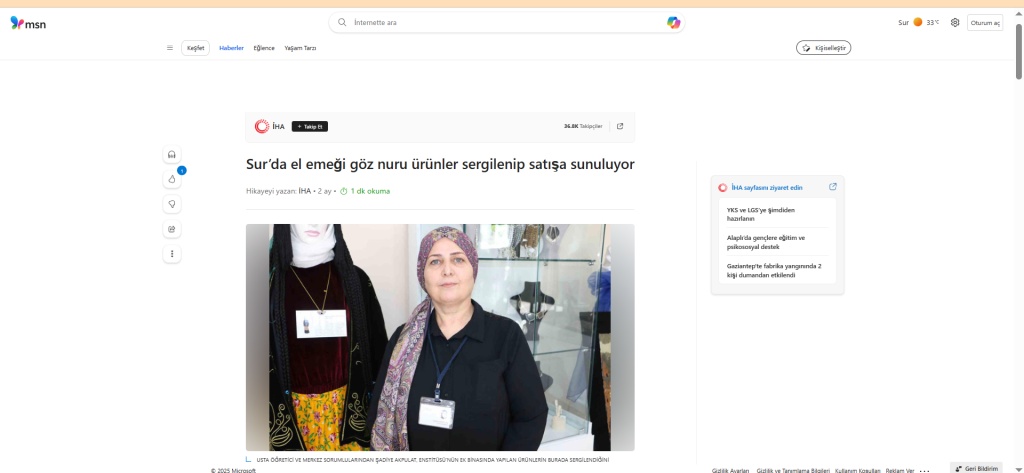Switch to the Eğlence tab
1024x473 pixels.
pyautogui.click(x=264, y=47)
